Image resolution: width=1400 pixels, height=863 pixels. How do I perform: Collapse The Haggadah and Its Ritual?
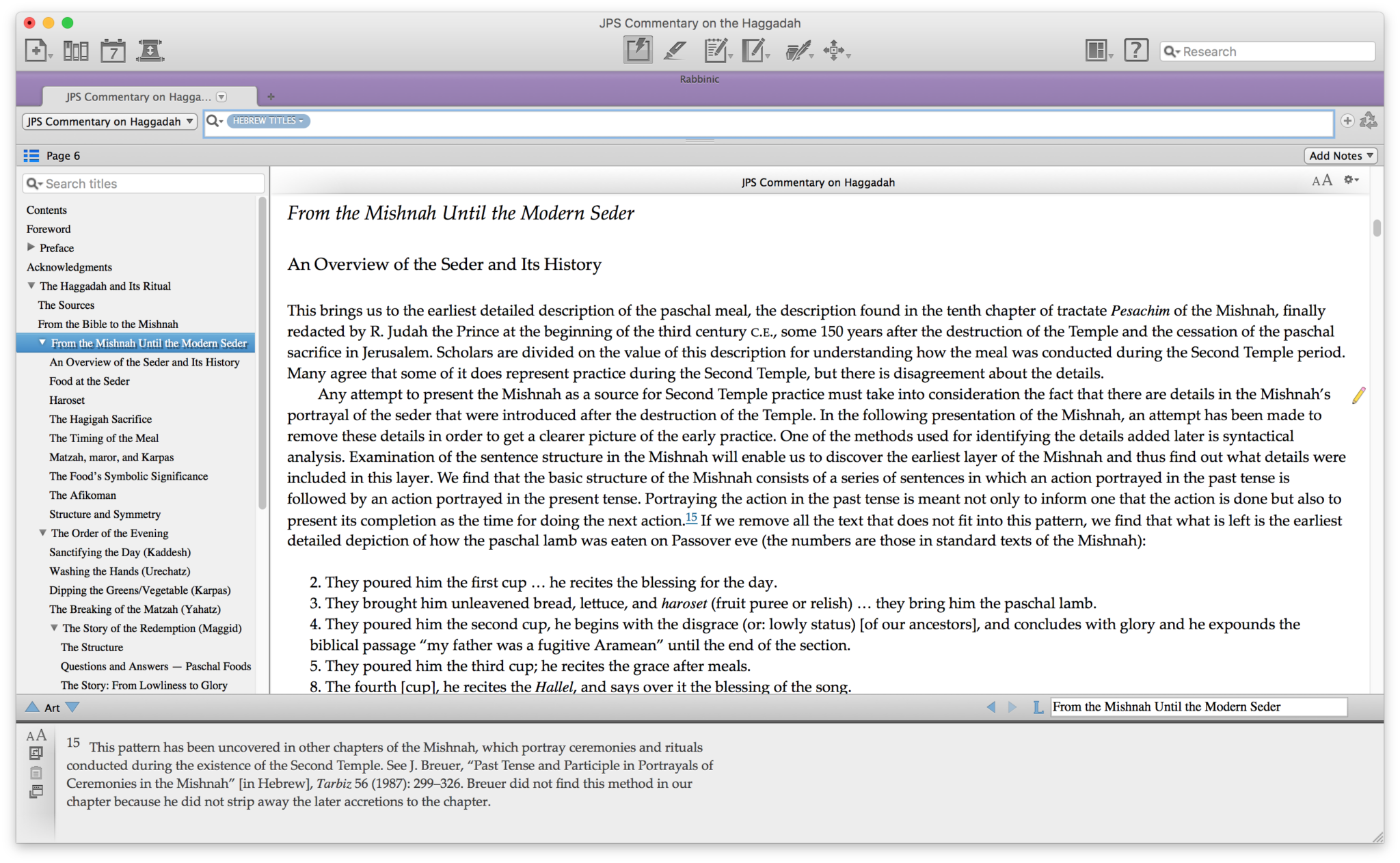click(31, 286)
